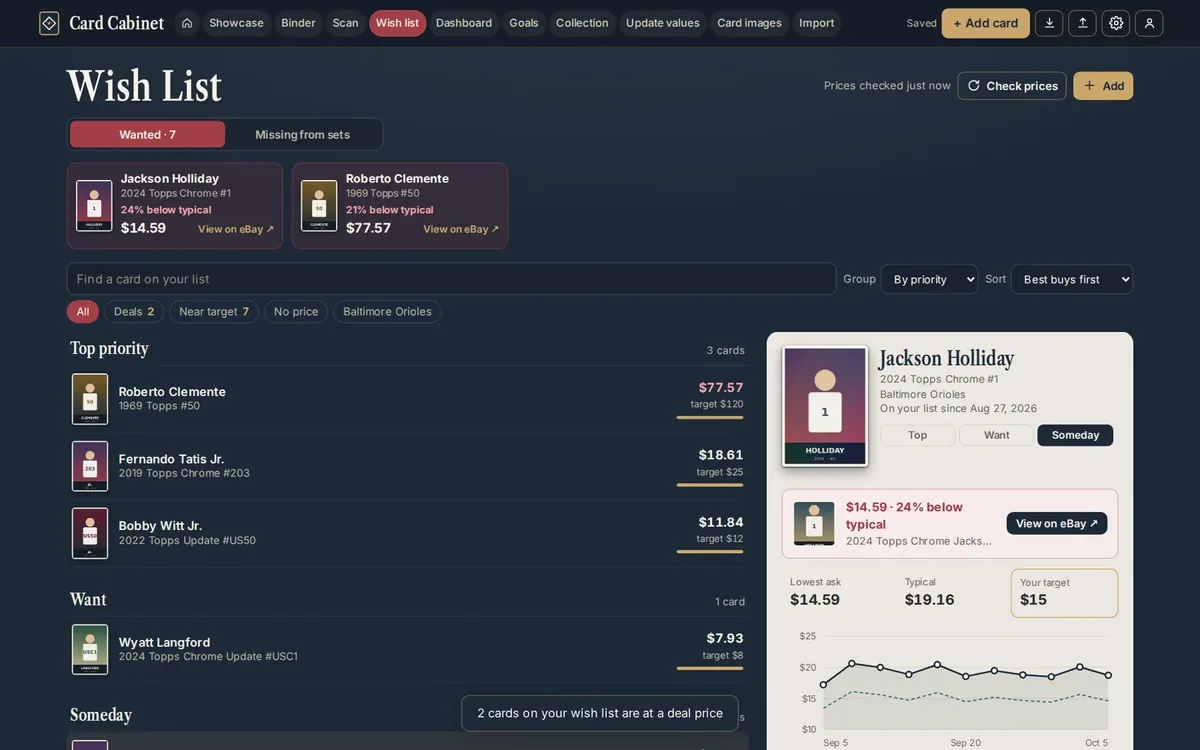The image size is (1200, 750).
Task: Open the Dashboard tab
Action: 464,23
